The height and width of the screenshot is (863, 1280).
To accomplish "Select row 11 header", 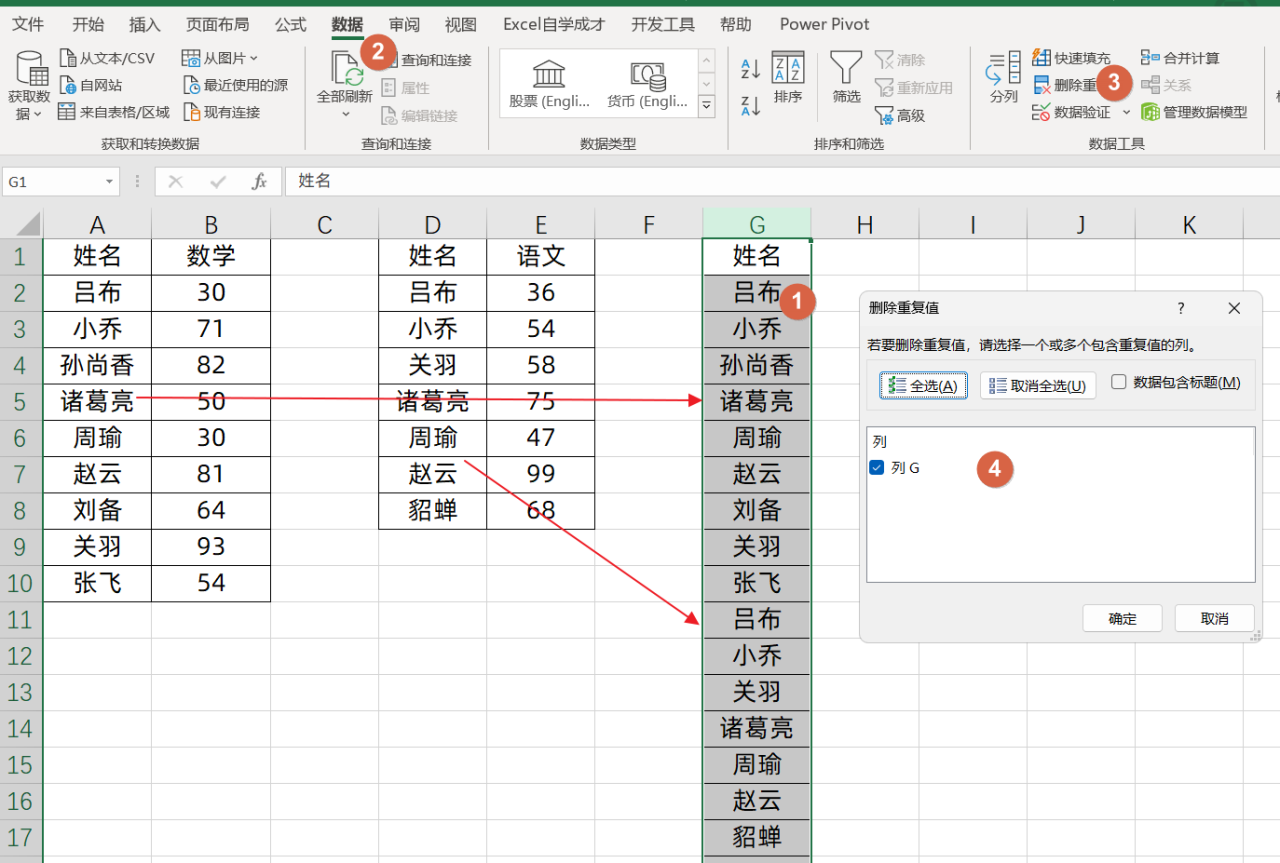I will [x=21, y=620].
